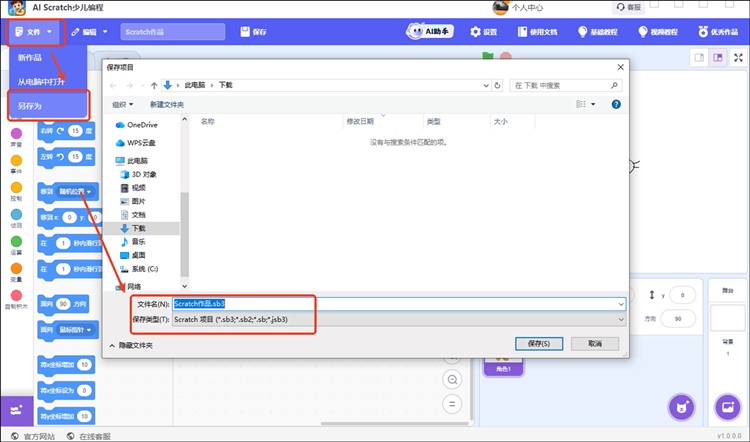Click the blue help icon in dialog
This screenshot has height=442, width=750.
[616, 104]
